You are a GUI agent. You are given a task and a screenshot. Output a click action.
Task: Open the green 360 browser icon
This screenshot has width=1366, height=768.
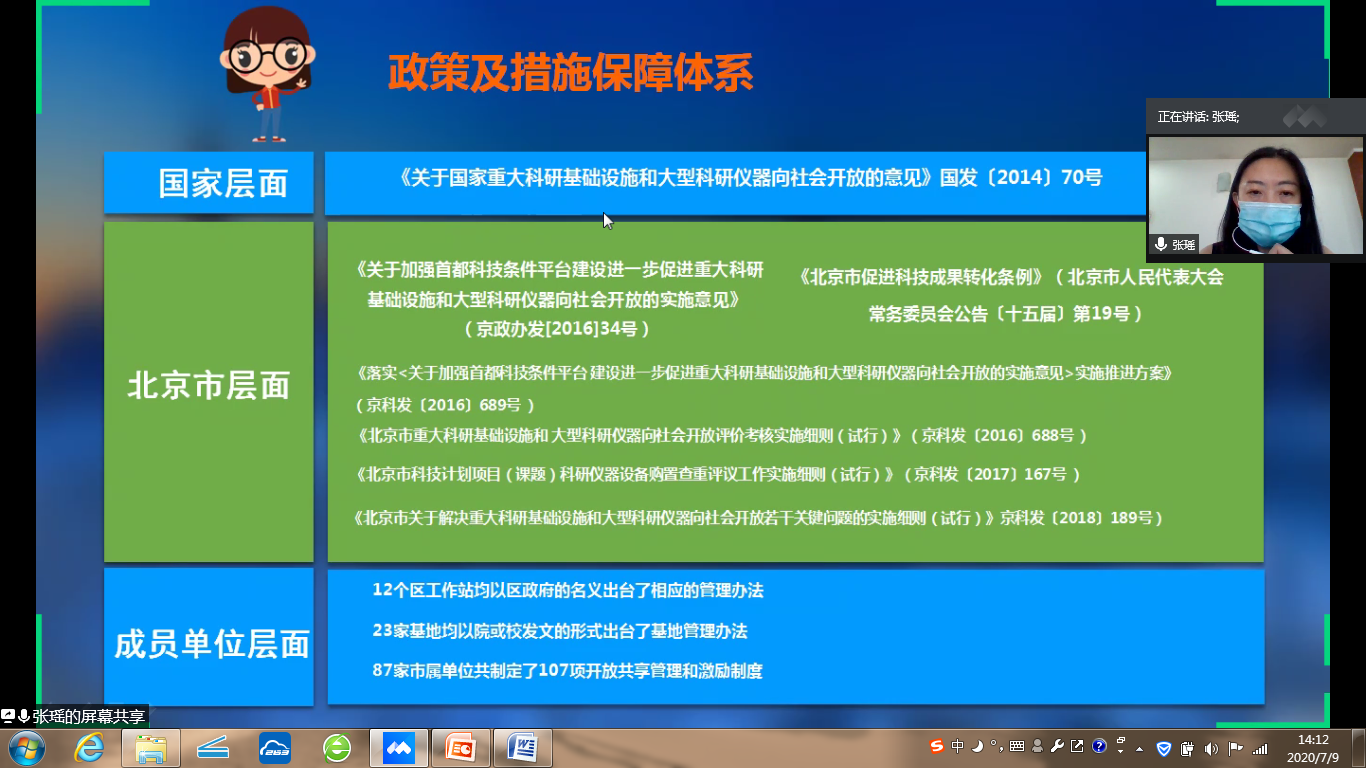pos(337,748)
